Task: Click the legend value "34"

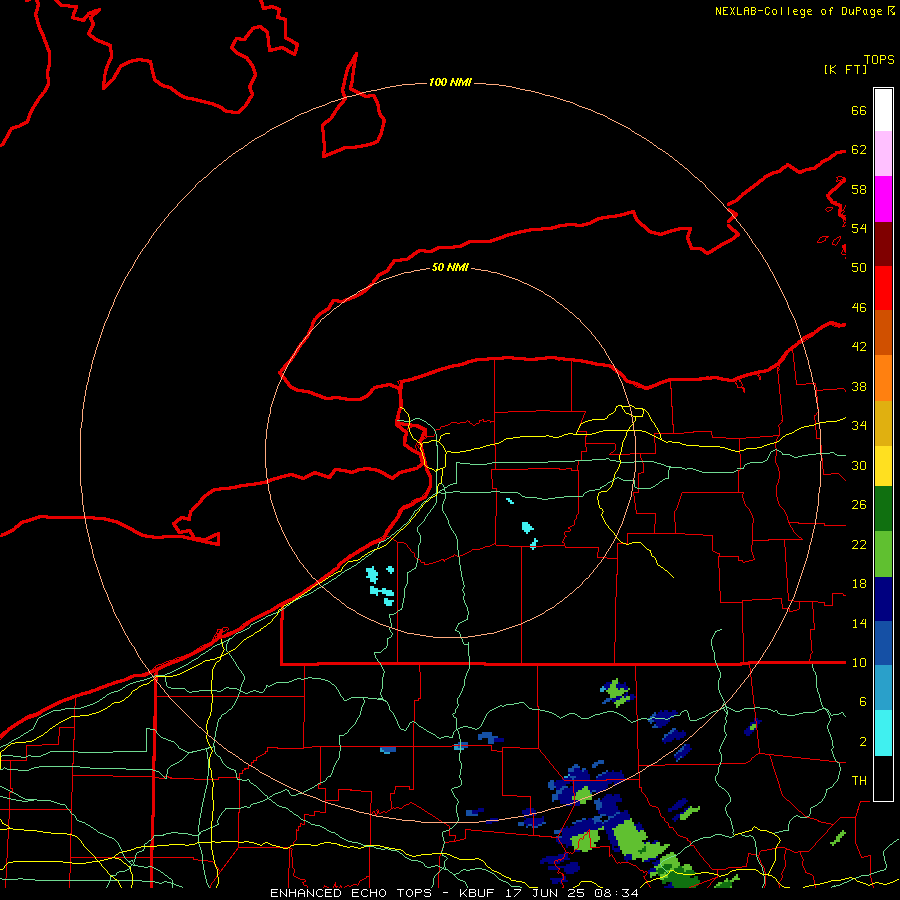Action: coord(859,426)
